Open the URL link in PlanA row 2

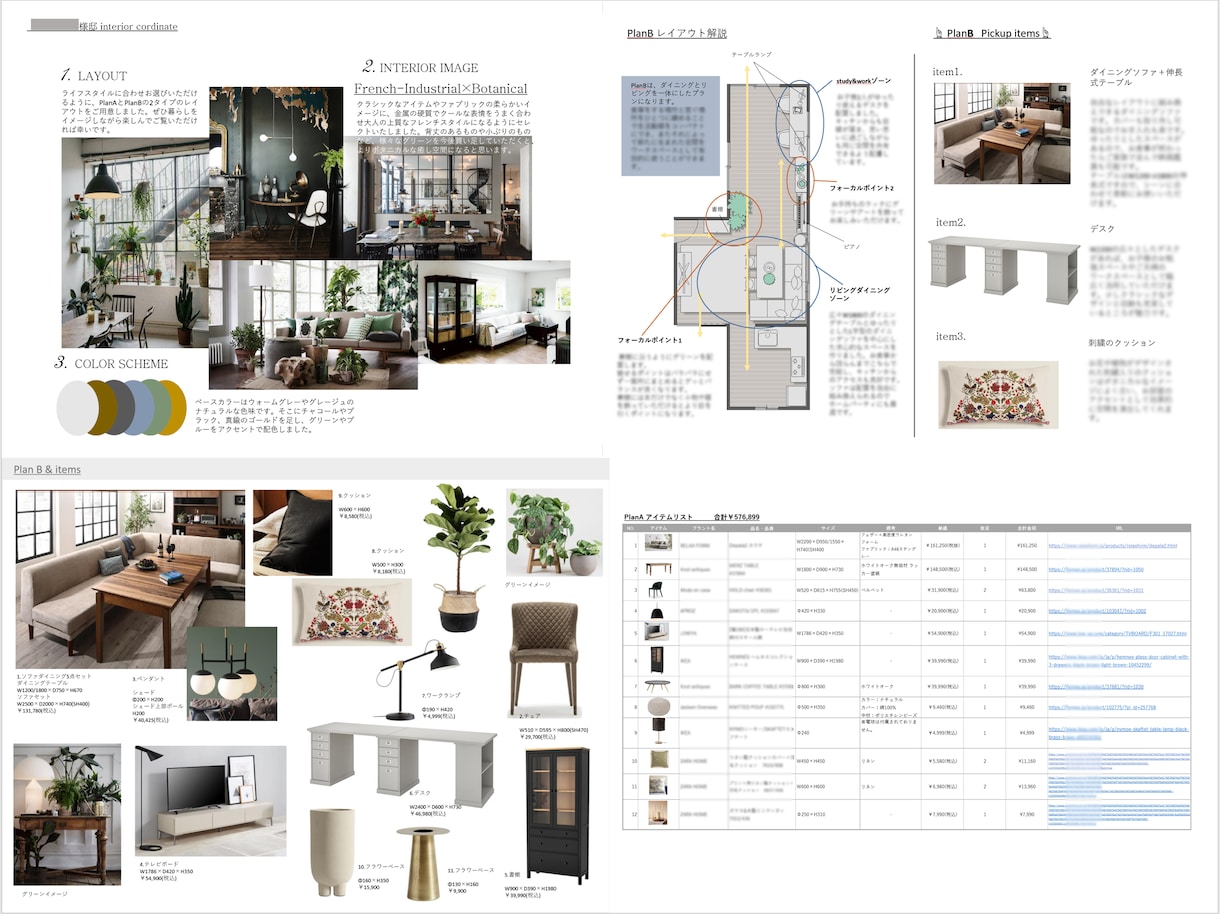1096,569
